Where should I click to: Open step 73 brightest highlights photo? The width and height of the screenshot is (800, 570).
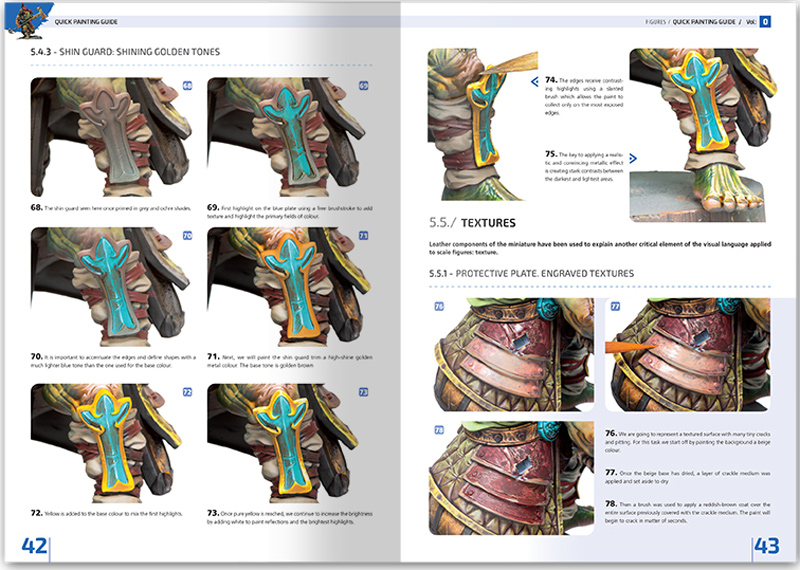tap(288, 443)
